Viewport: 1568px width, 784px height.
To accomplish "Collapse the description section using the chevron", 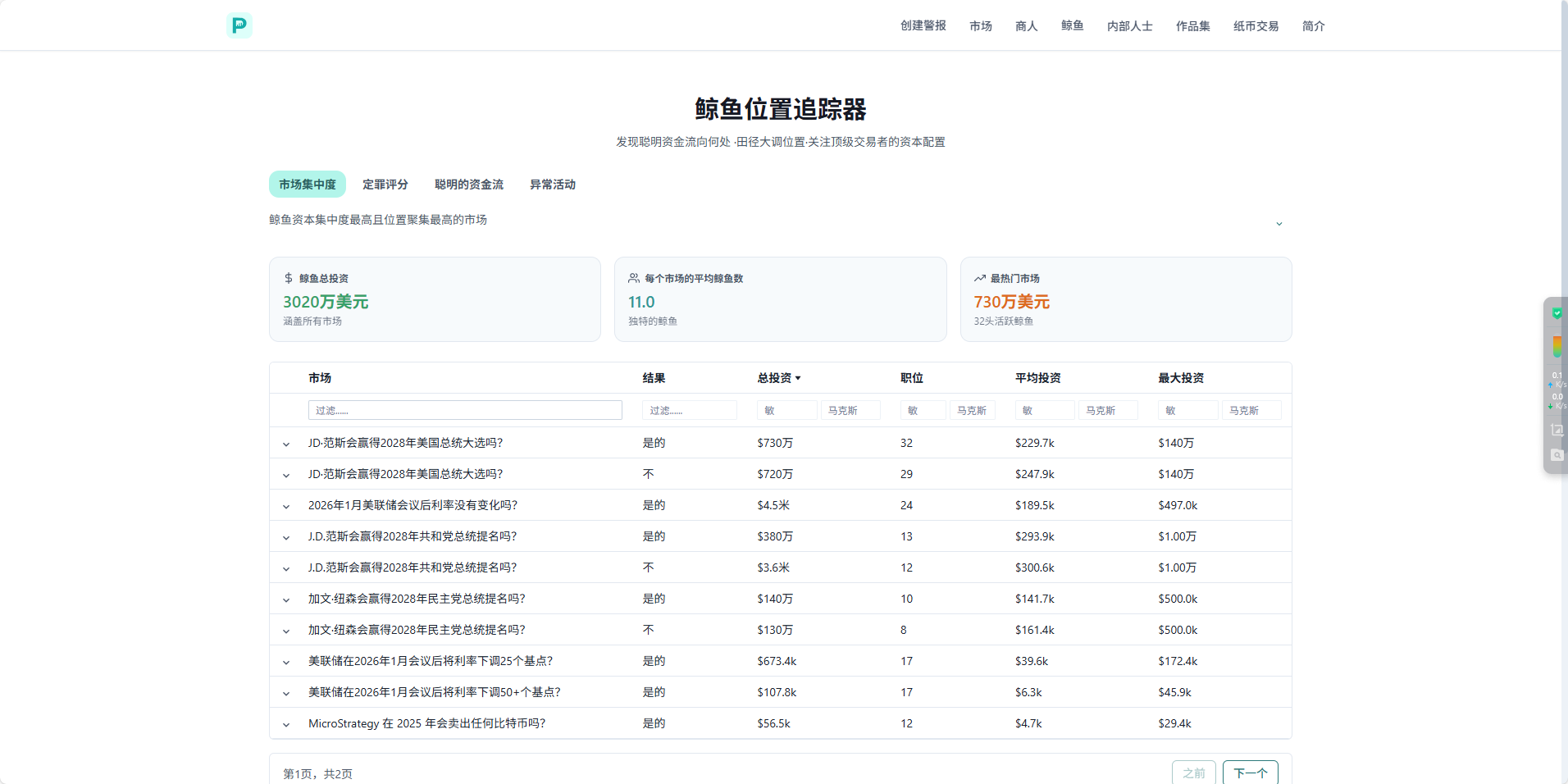I will click(x=1279, y=224).
